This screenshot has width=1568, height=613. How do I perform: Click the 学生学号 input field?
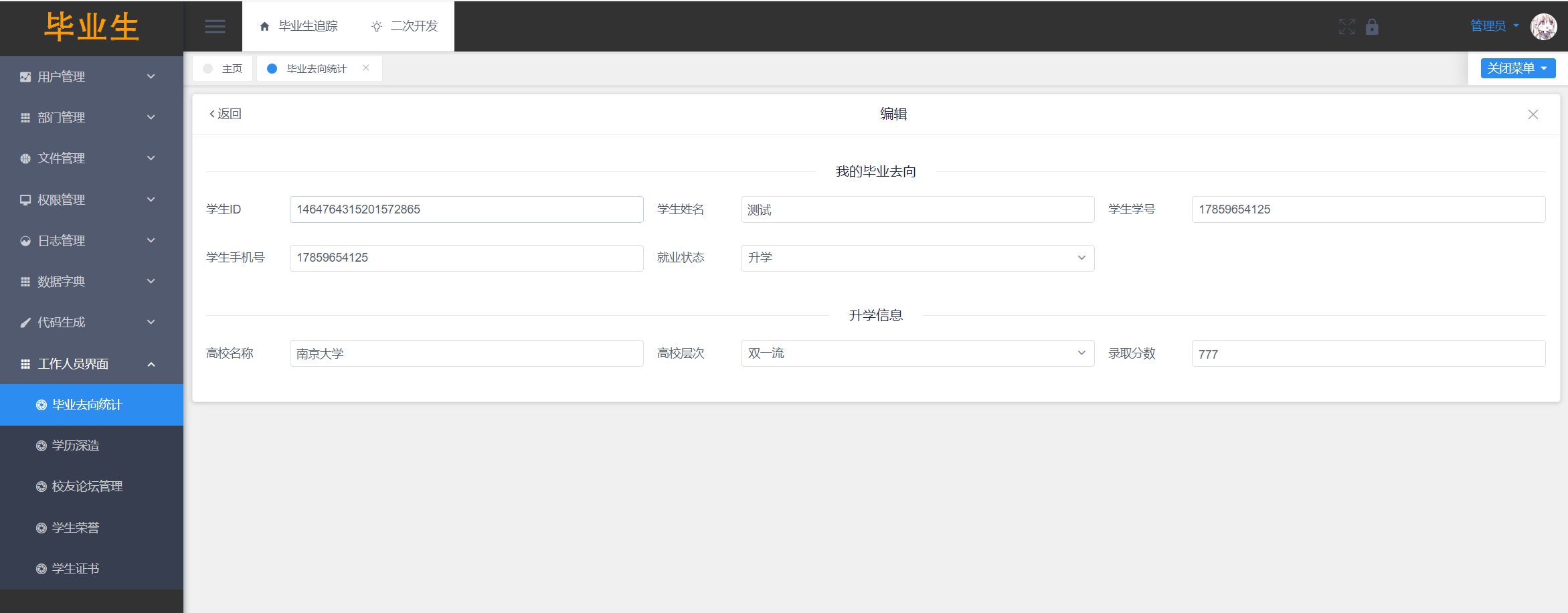point(1369,209)
